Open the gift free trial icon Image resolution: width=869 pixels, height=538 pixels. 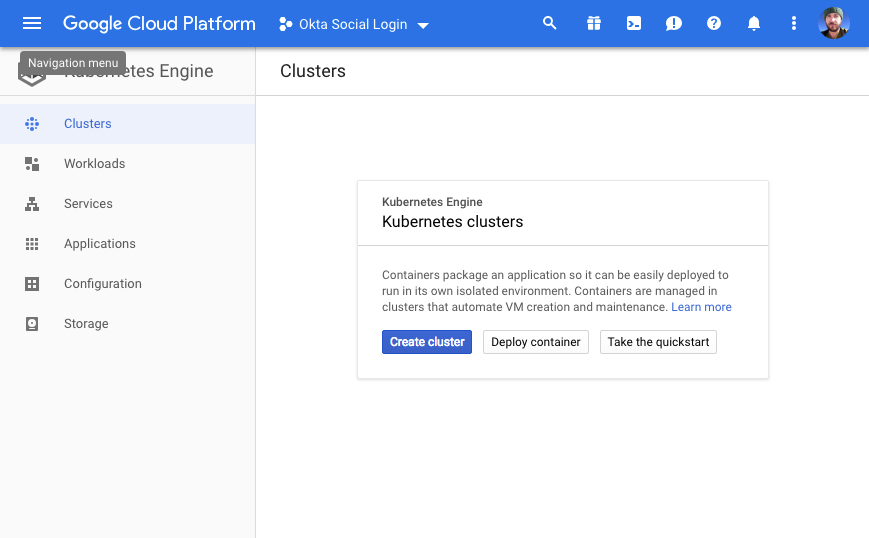[594, 23]
